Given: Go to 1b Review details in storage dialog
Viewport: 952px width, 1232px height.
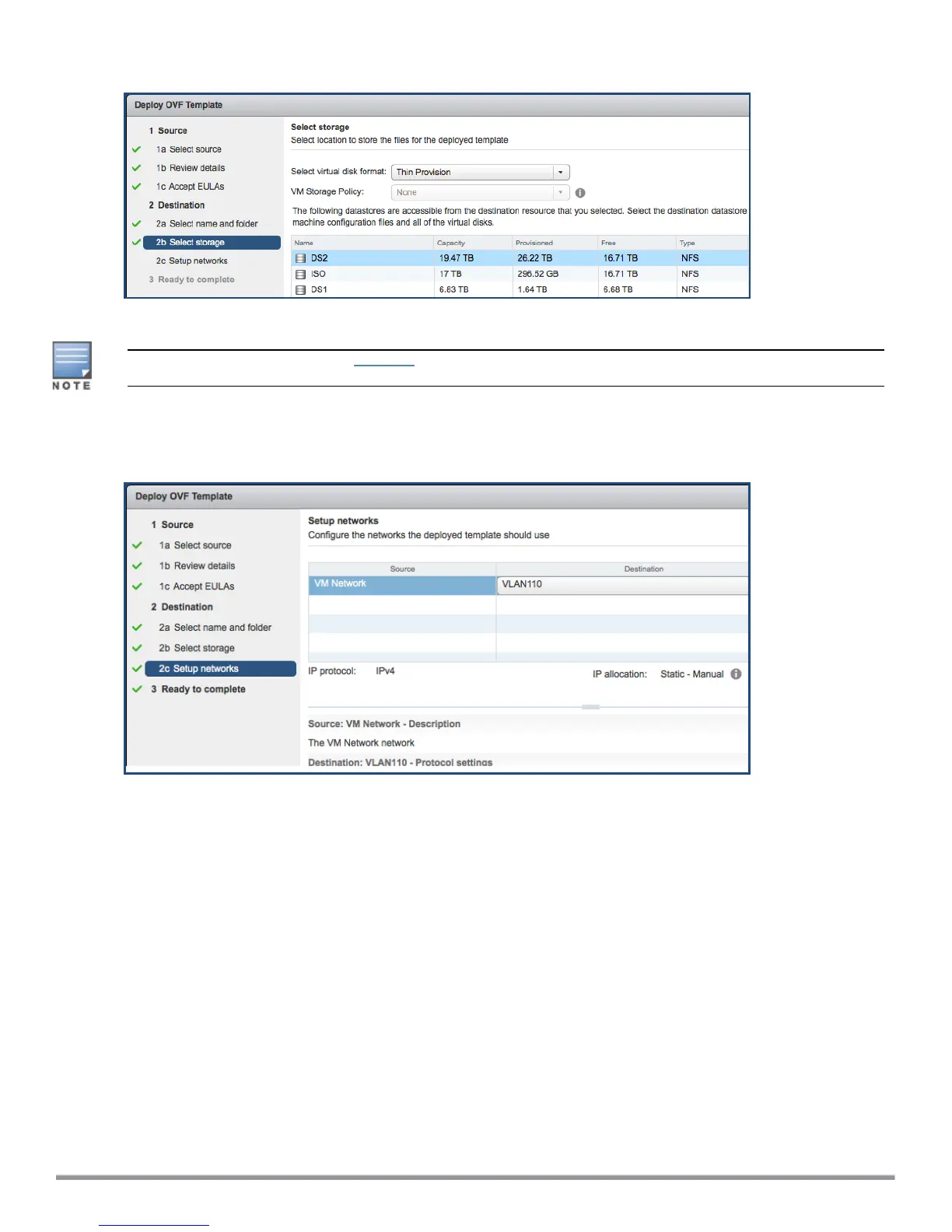Looking at the screenshot, I should tap(191, 168).
